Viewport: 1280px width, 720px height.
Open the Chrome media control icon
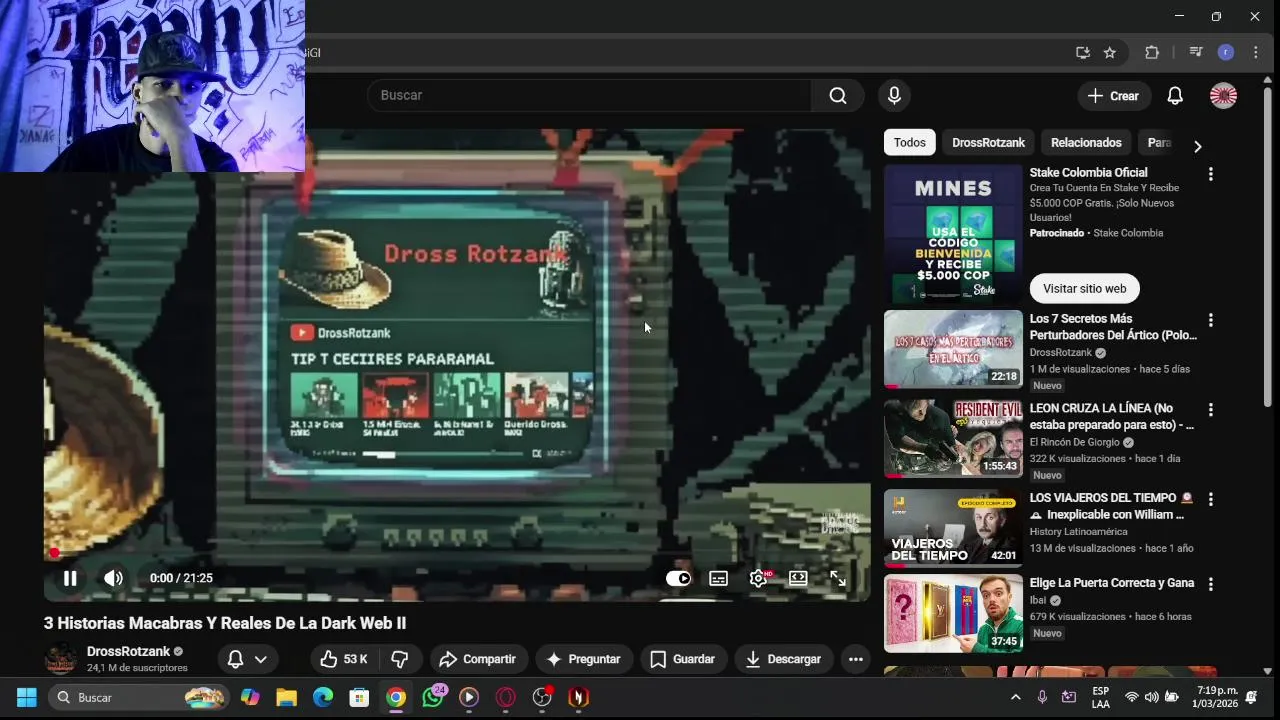[1195, 52]
